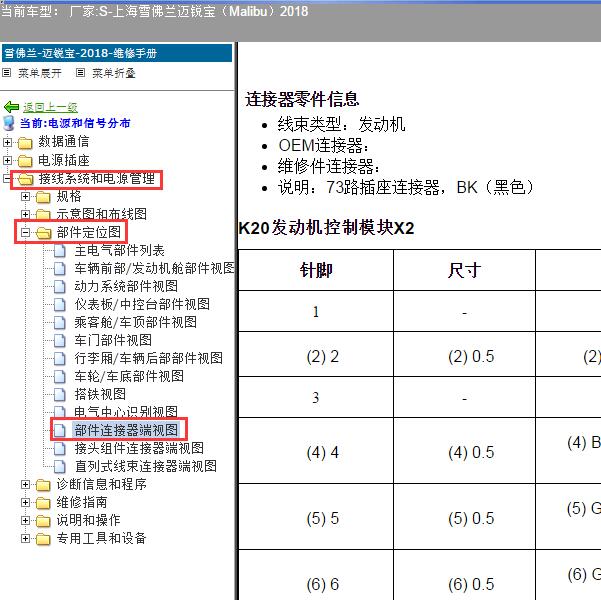Click the (6) 6 pin cell
The width and height of the screenshot is (601, 600).
(316, 575)
